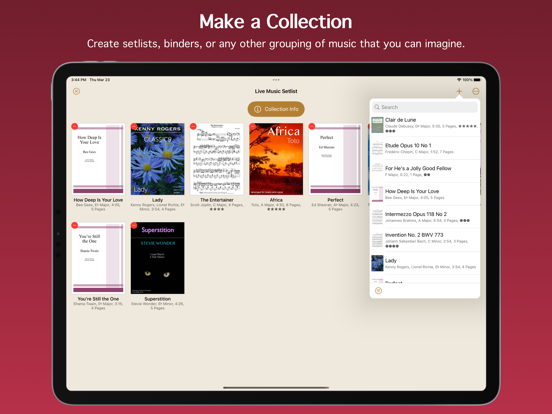Image resolution: width=552 pixels, height=414 pixels.
Task: Select Etude Opus 10 No 1 row
Action: (425, 148)
